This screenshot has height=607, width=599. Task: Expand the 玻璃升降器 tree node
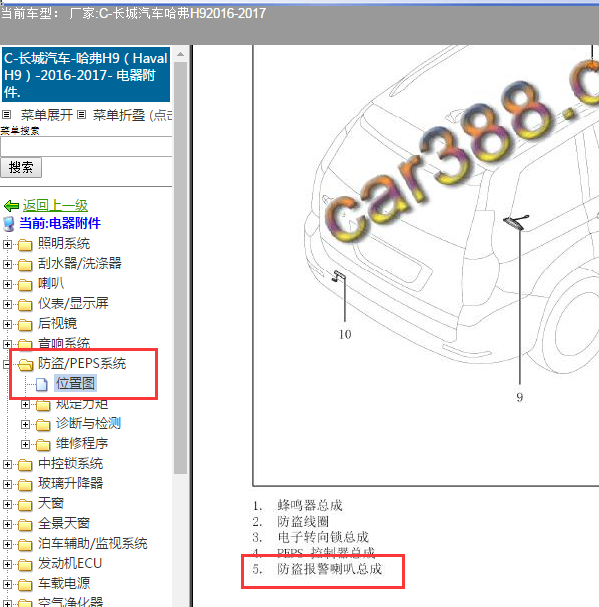[7, 484]
